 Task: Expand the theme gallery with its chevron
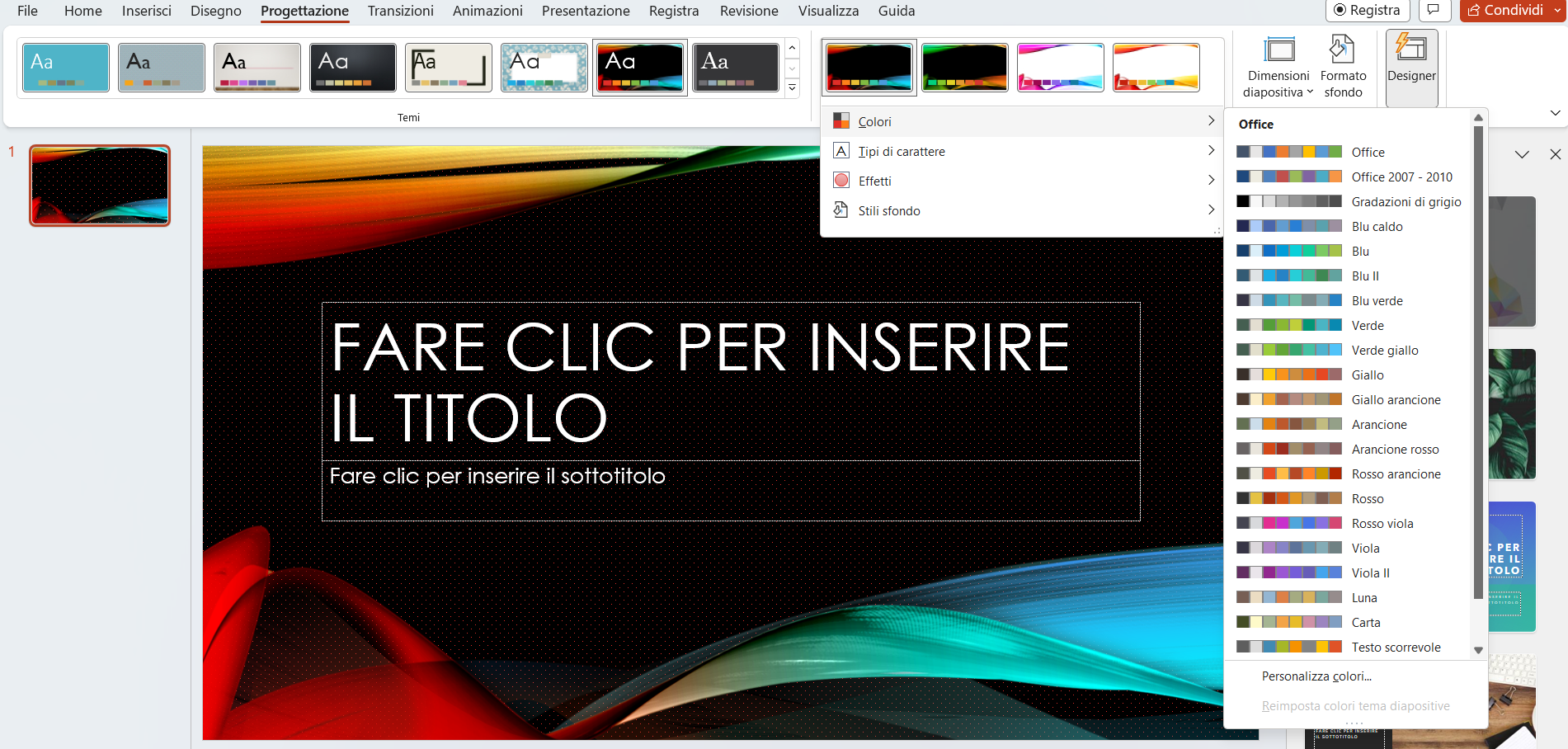click(x=791, y=88)
